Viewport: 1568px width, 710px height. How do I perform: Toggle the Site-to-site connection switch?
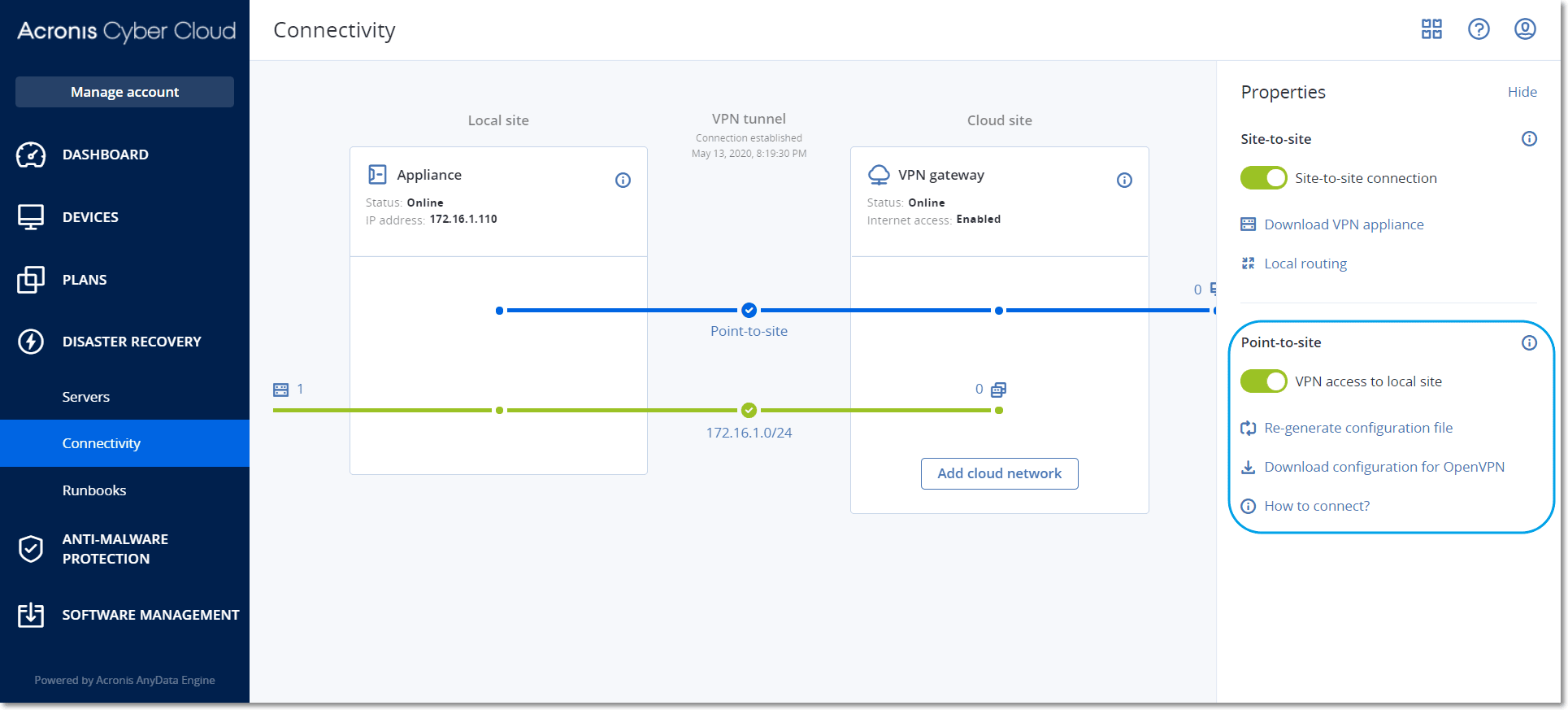1263,178
